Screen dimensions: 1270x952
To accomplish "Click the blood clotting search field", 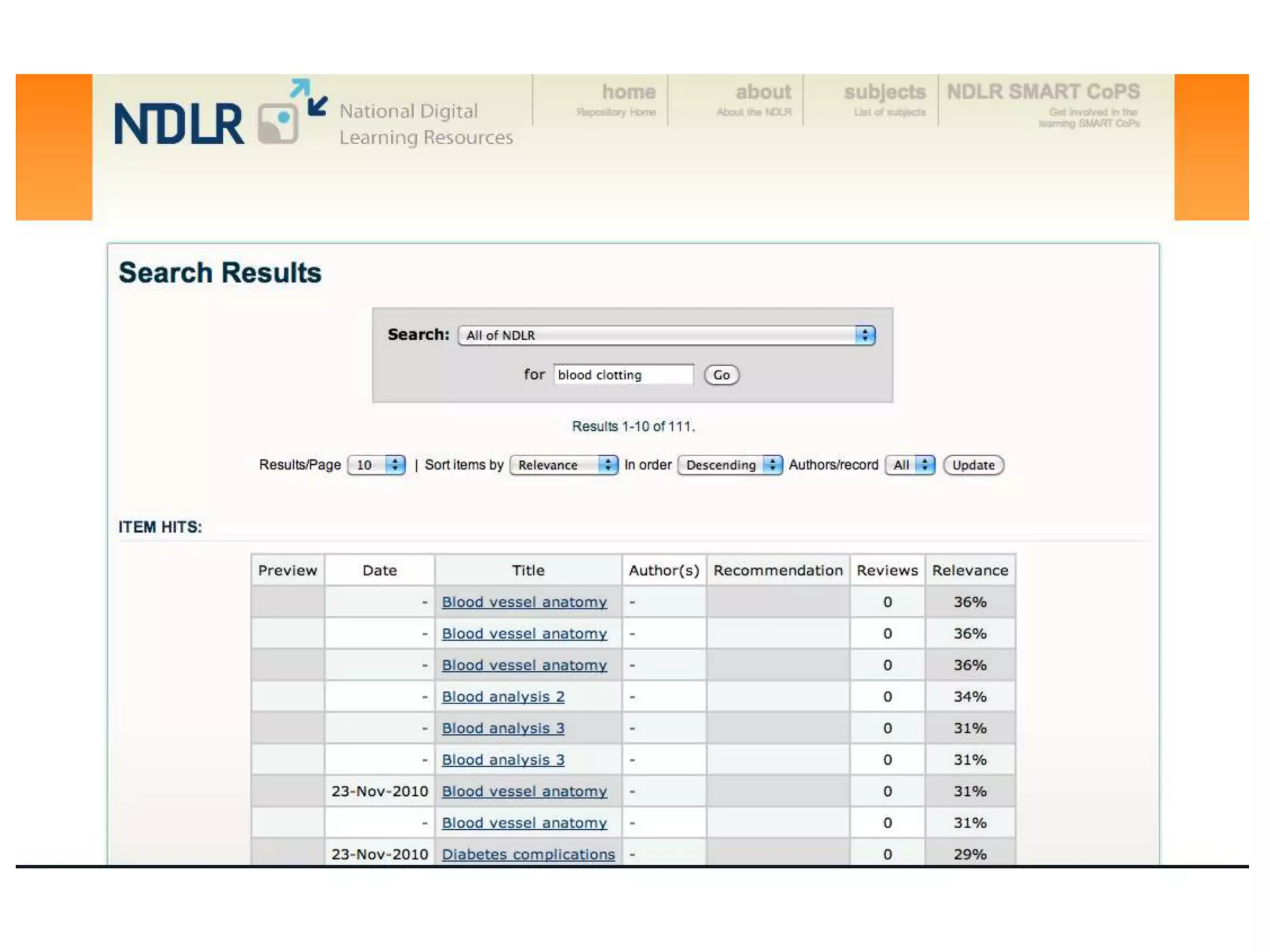I will 623,375.
